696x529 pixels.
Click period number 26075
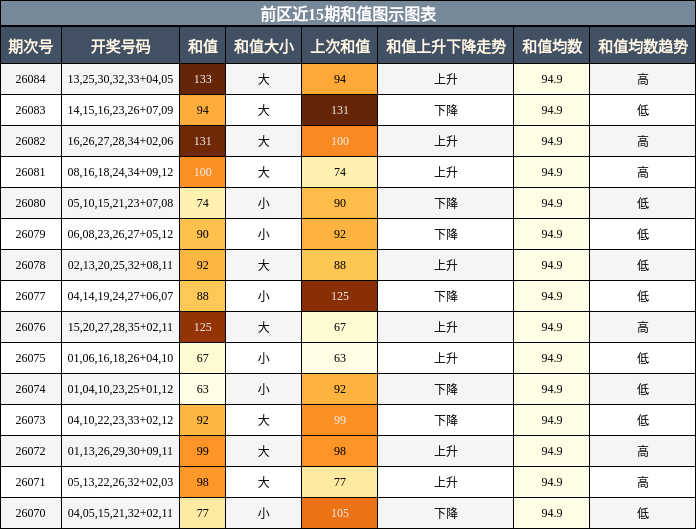click(x=31, y=358)
